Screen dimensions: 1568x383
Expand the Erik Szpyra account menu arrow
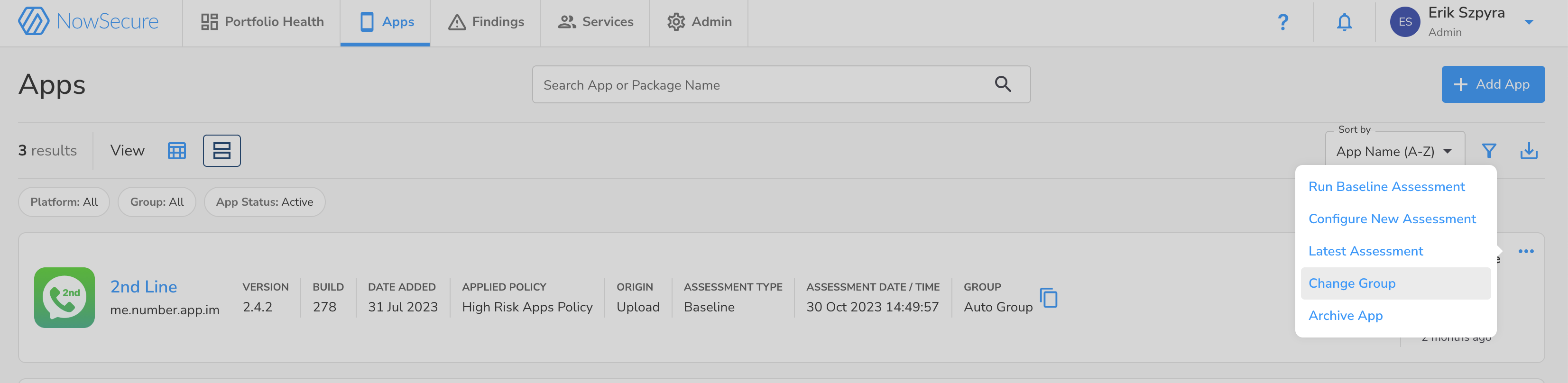[x=1529, y=22]
